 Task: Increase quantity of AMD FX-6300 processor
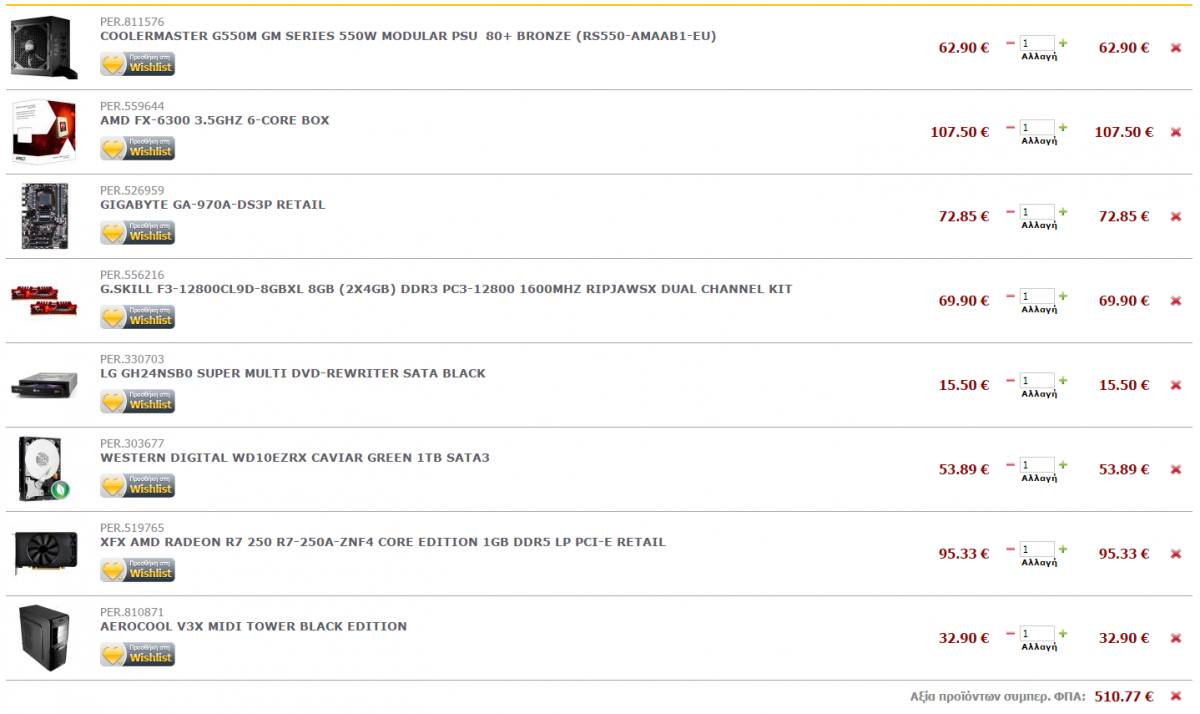(x=1063, y=127)
